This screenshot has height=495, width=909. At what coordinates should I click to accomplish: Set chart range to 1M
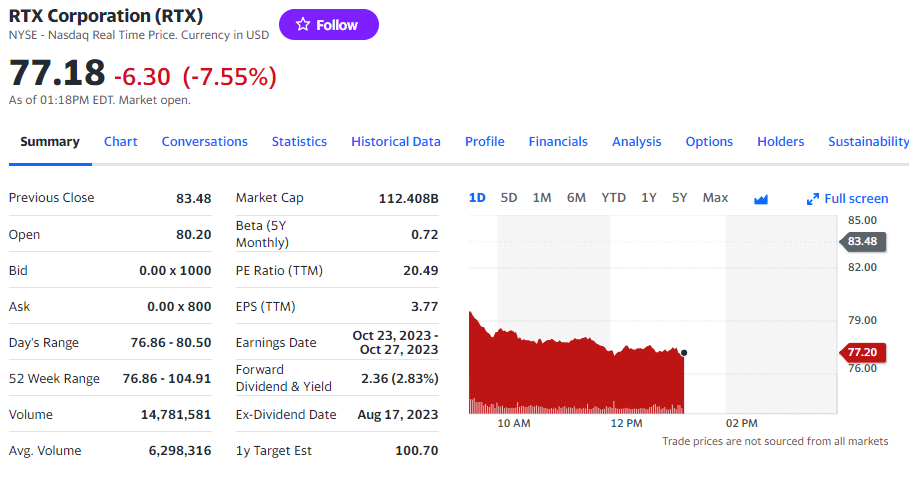coord(541,197)
